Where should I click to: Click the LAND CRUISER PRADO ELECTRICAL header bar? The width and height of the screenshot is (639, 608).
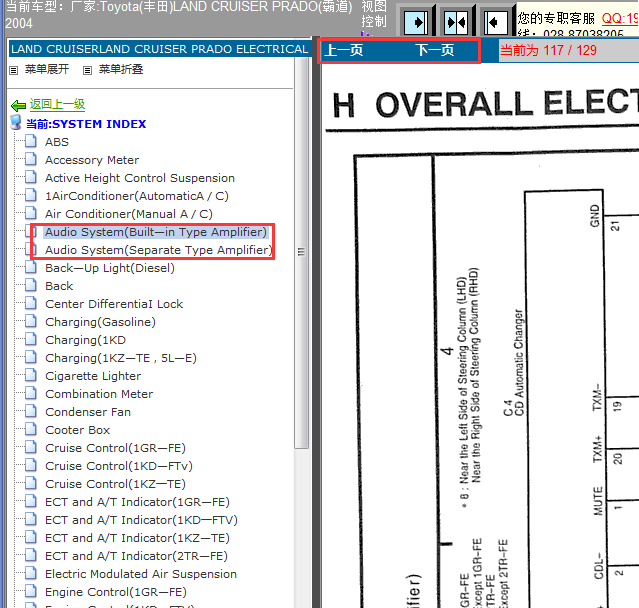[x=160, y=49]
